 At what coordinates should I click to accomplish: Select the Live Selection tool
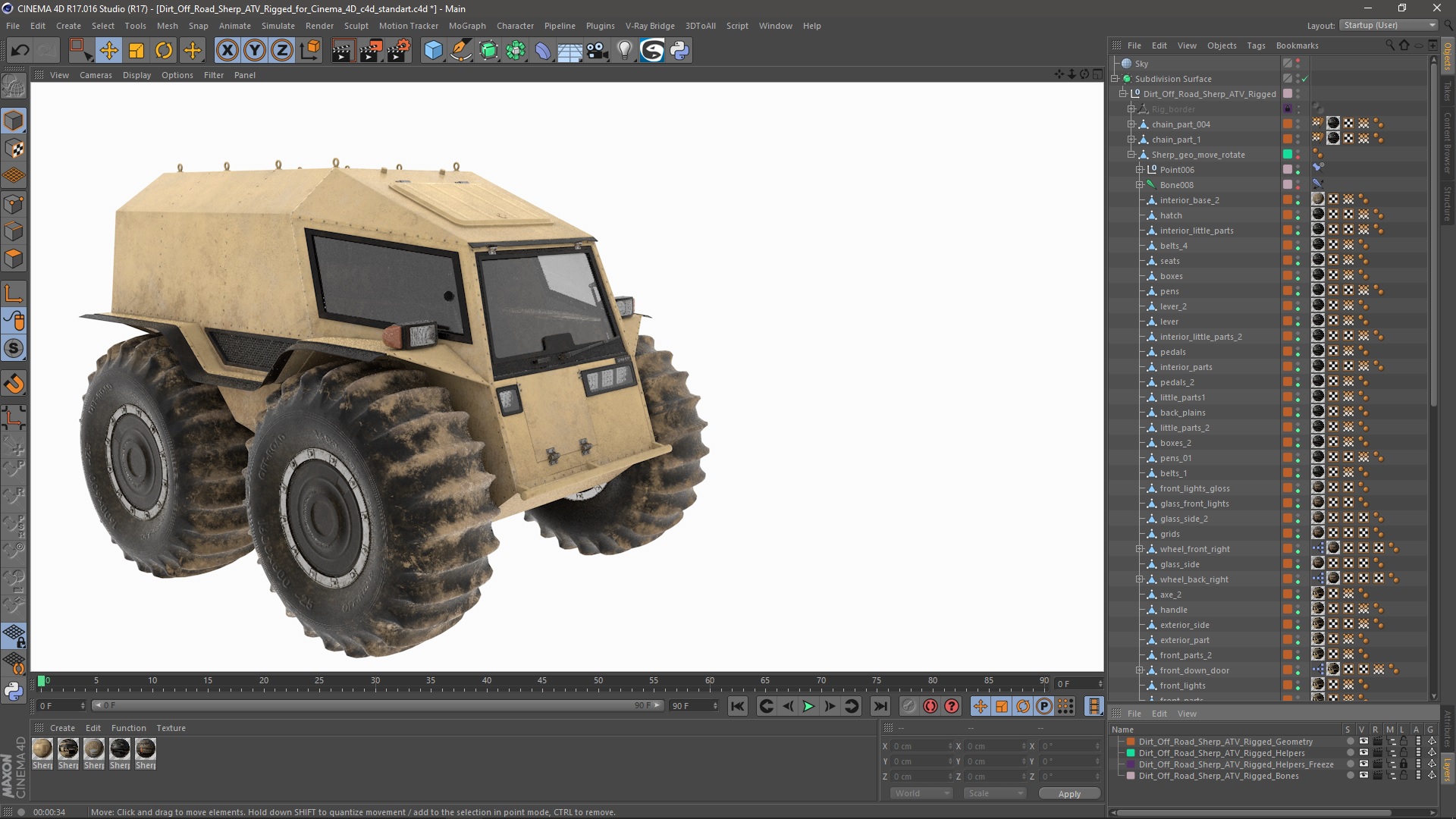point(80,51)
